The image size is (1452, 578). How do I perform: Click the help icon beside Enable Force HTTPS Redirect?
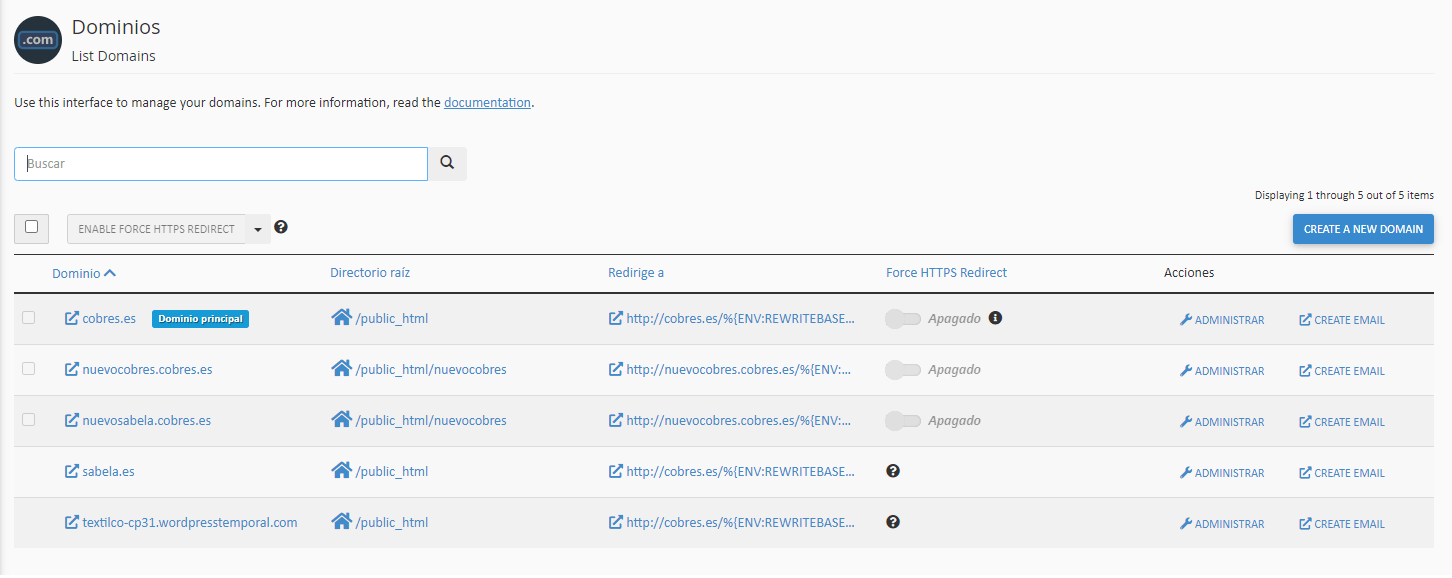[x=281, y=227]
